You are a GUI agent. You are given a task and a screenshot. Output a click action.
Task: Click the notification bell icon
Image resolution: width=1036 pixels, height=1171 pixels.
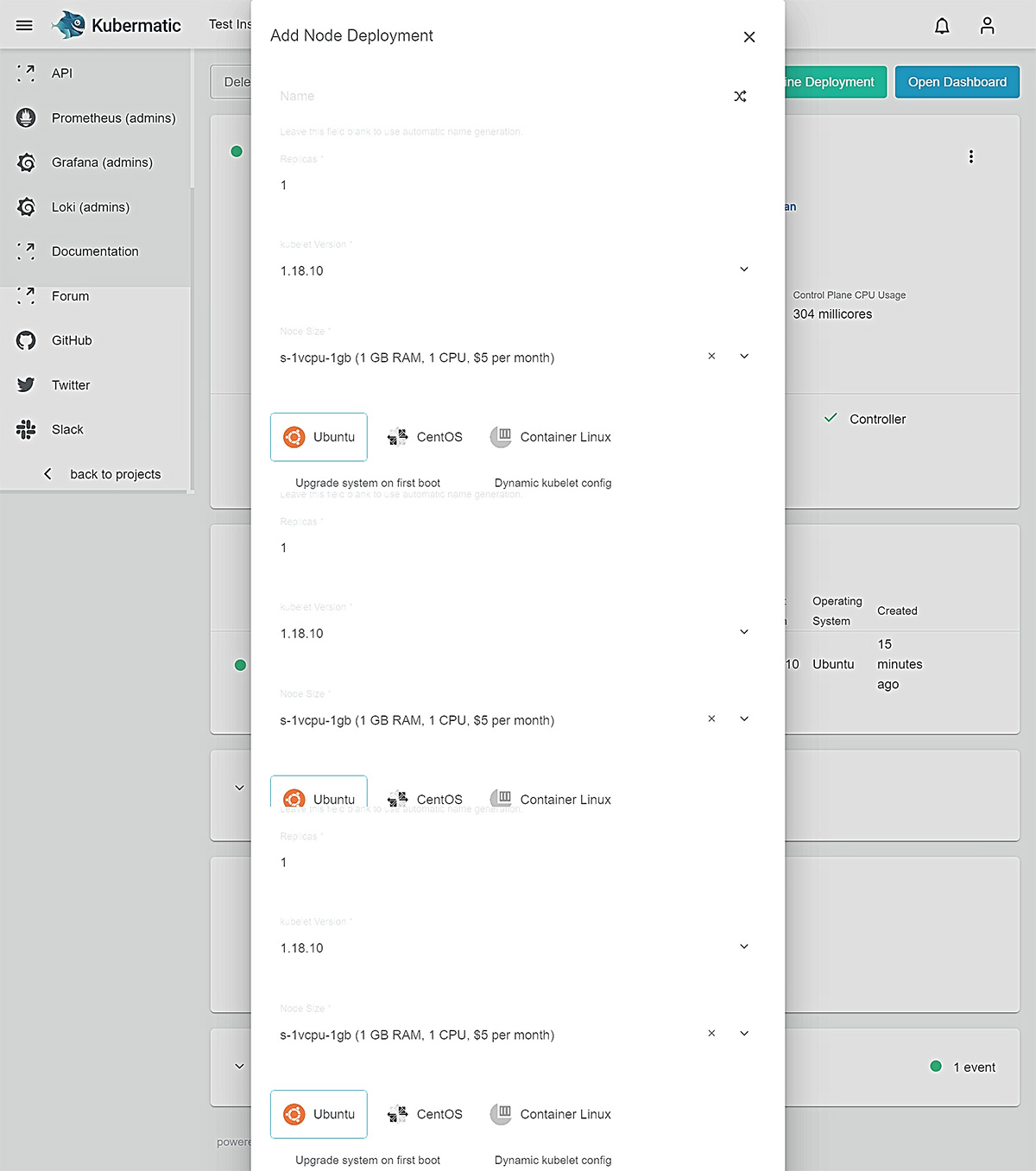coord(941,26)
